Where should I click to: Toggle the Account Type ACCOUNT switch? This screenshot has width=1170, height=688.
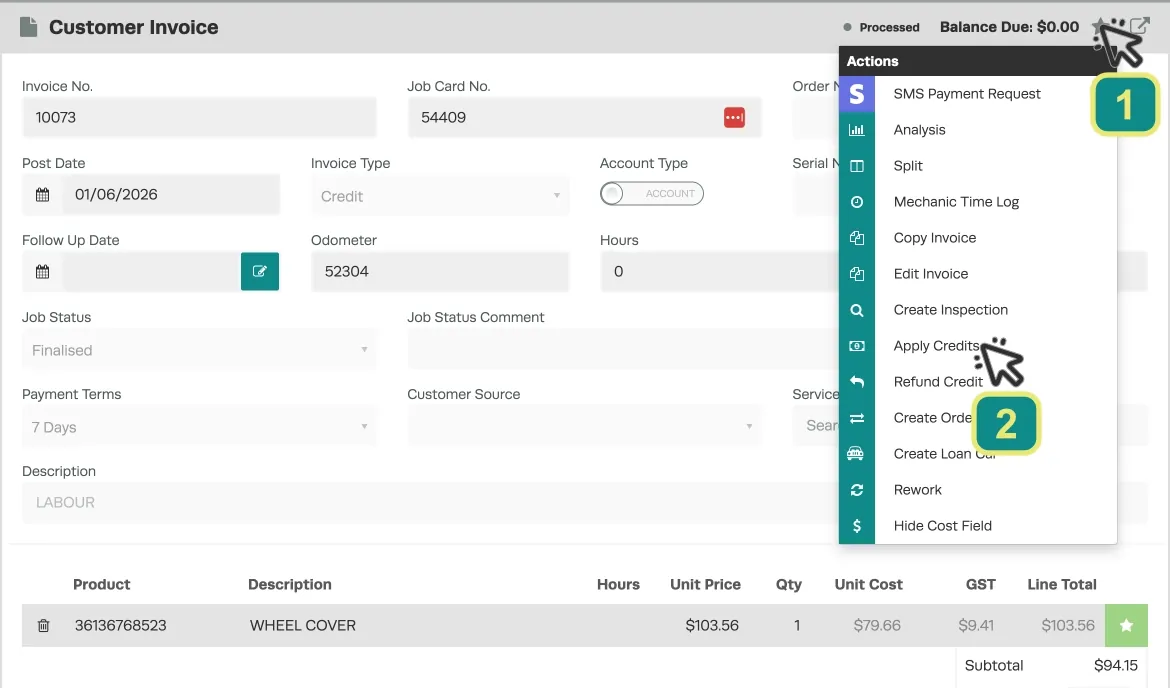click(651, 193)
